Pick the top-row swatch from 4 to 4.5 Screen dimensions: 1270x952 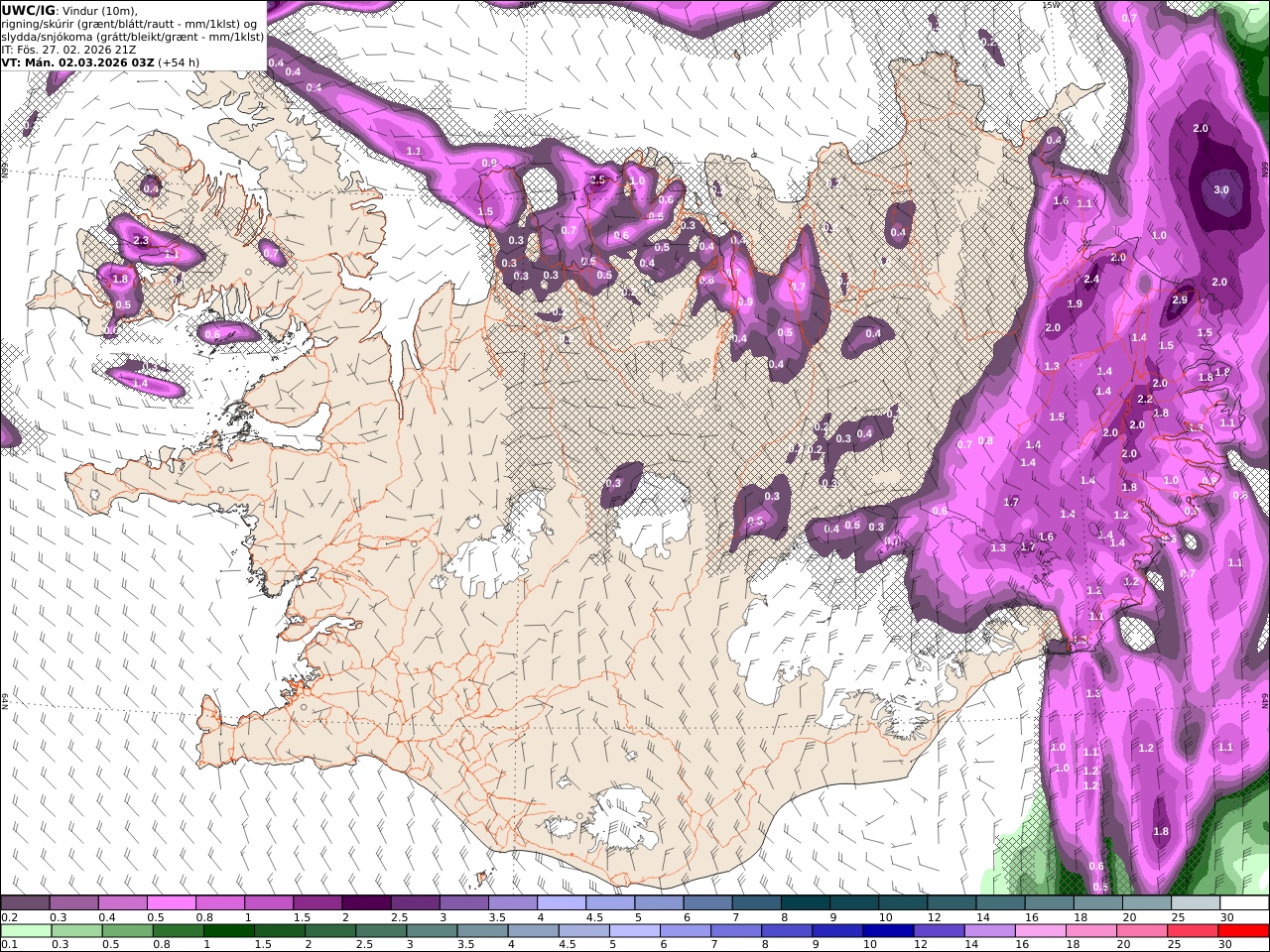tap(562, 903)
